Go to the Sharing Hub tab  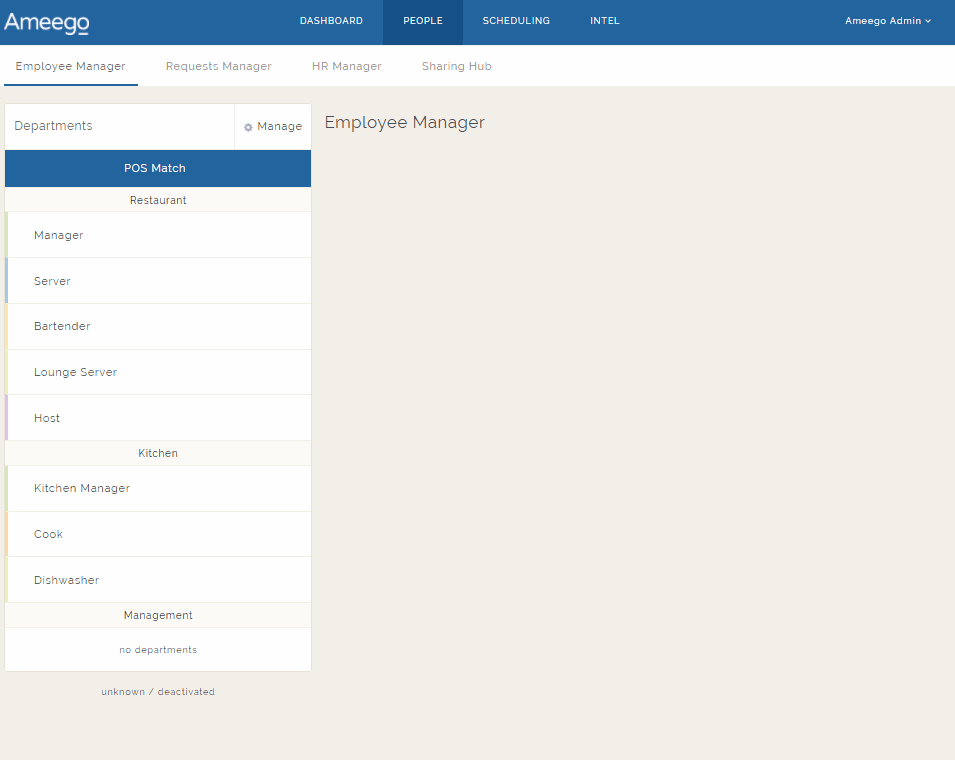[x=456, y=66]
